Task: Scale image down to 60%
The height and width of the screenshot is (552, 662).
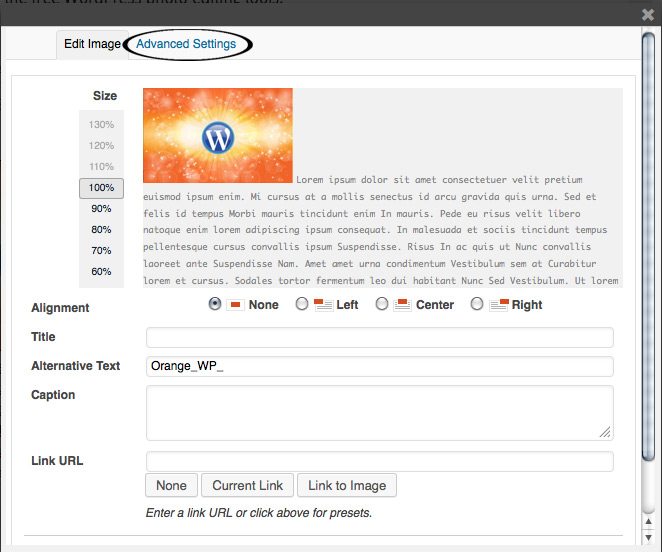Action: (101, 272)
